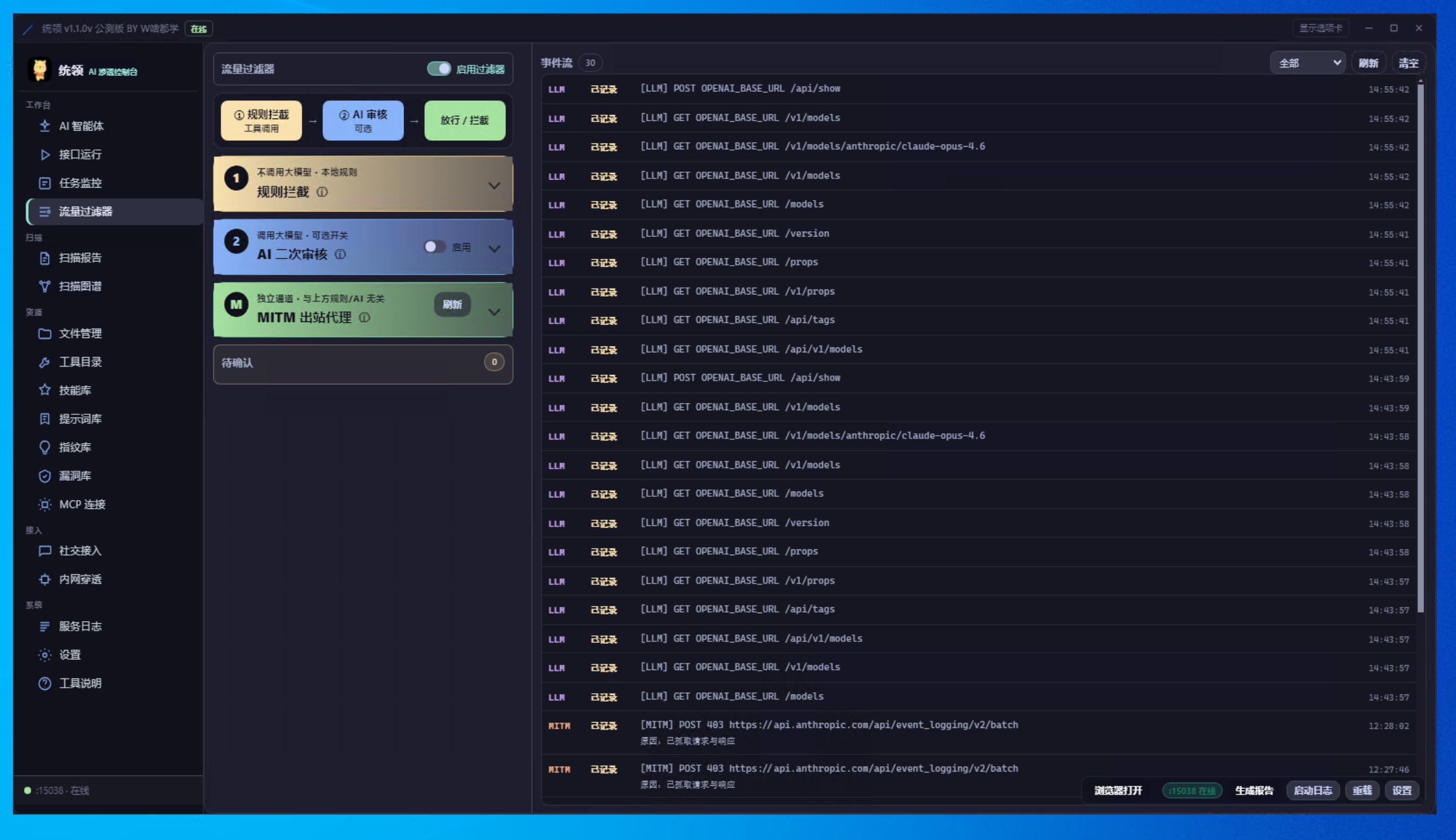1456x840 pixels.
Task: Click the 提示词库 icon
Action: [45, 419]
